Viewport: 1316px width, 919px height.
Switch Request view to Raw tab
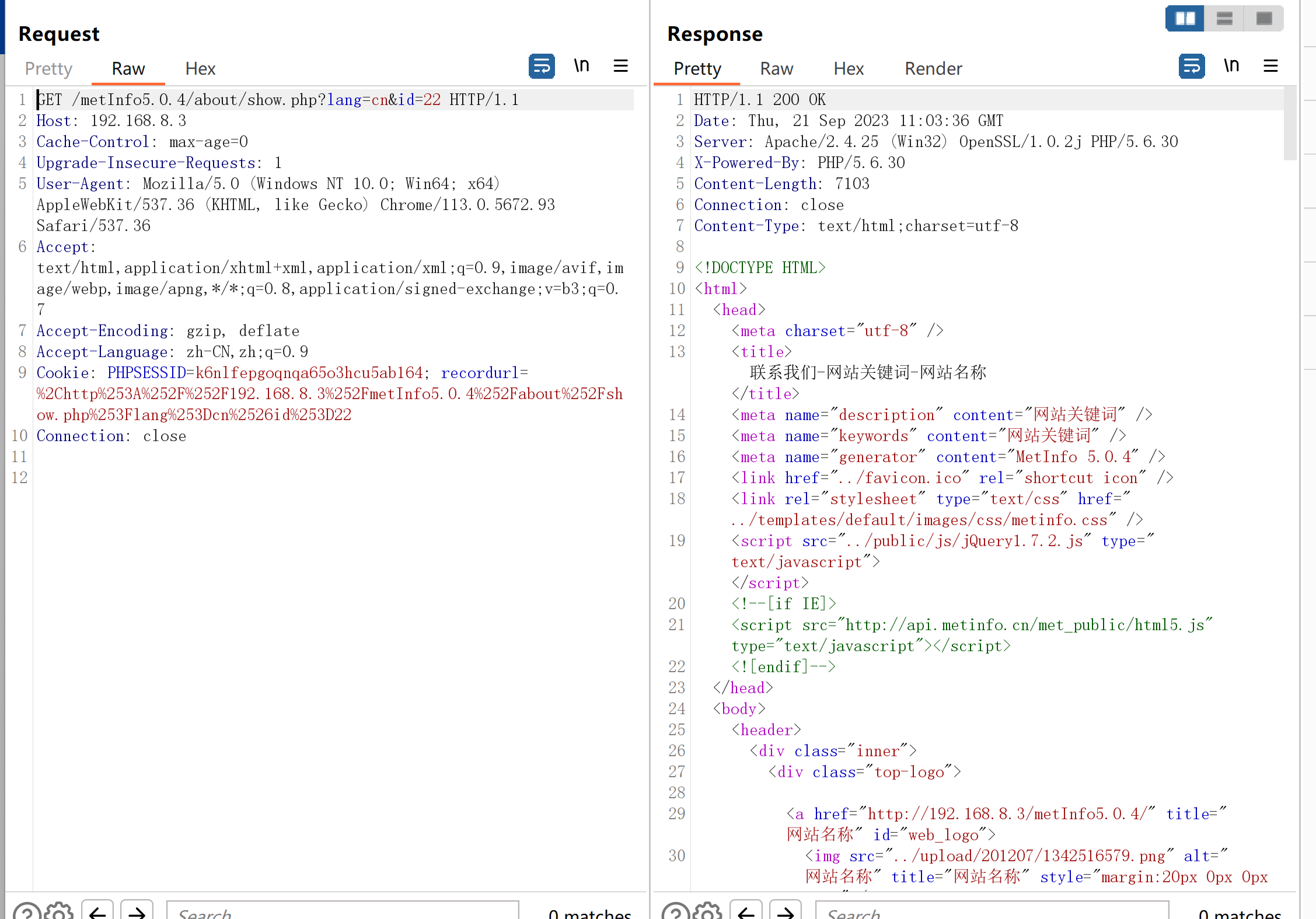[x=128, y=69]
